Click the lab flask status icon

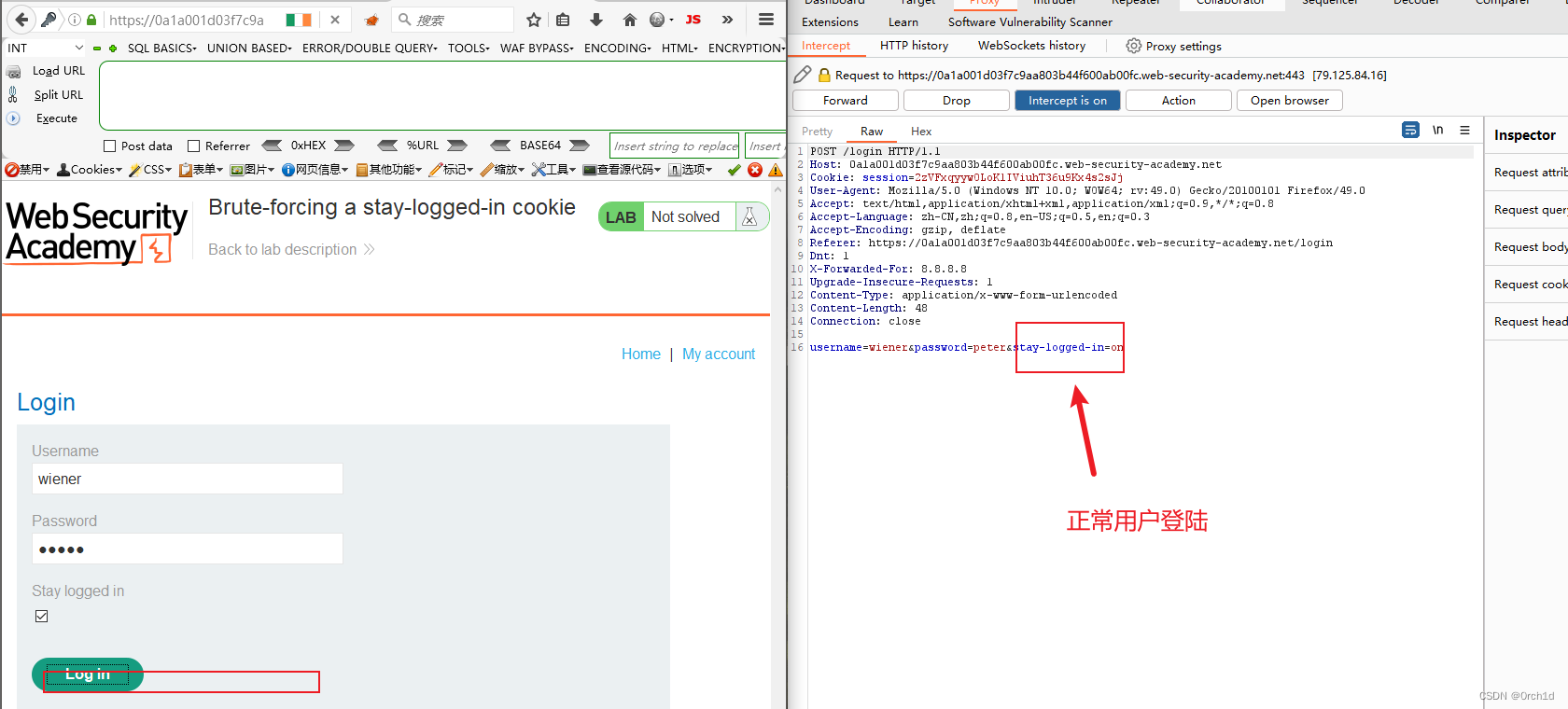(x=749, y=216)
